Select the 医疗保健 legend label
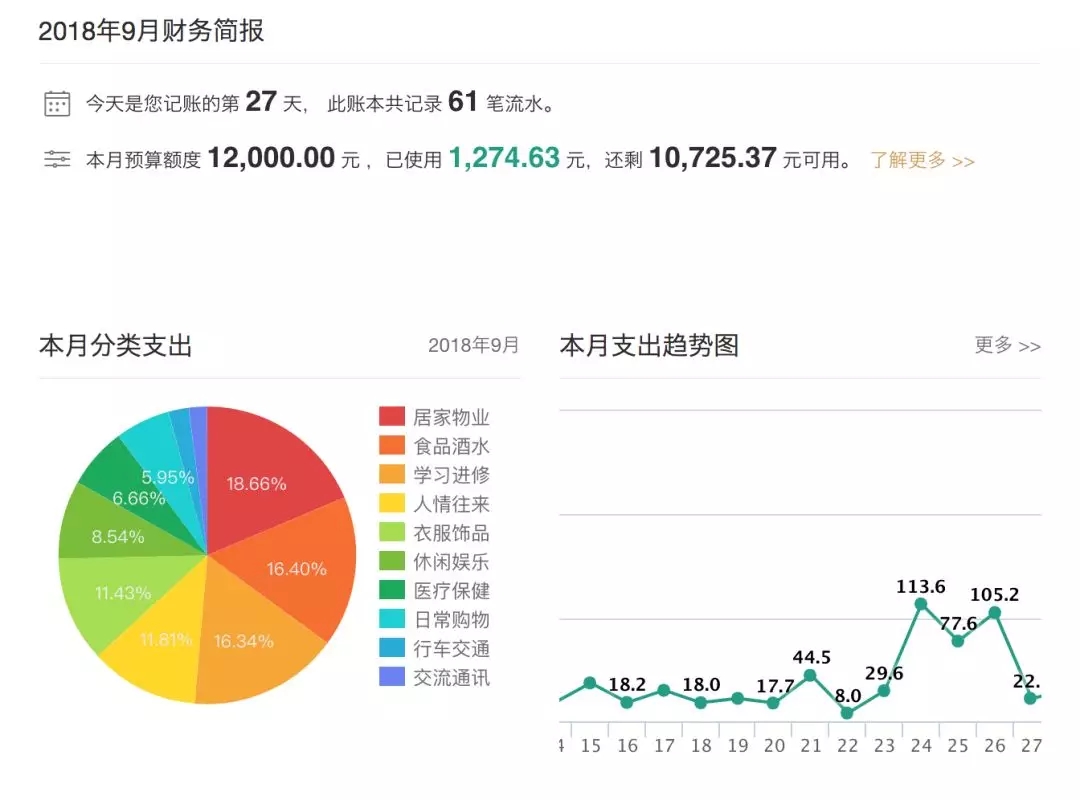This screenshot has width=1080, height=800. coord(451,591)
